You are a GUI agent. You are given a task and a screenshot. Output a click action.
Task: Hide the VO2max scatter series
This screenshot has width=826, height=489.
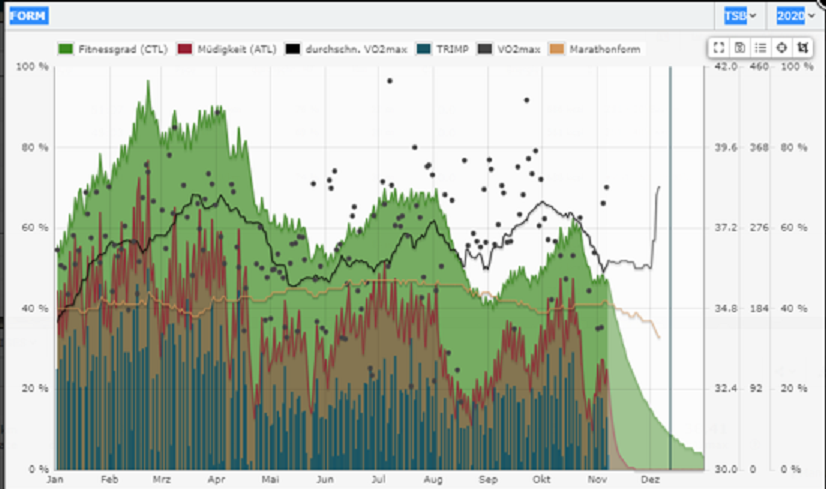tap(516, 48)
